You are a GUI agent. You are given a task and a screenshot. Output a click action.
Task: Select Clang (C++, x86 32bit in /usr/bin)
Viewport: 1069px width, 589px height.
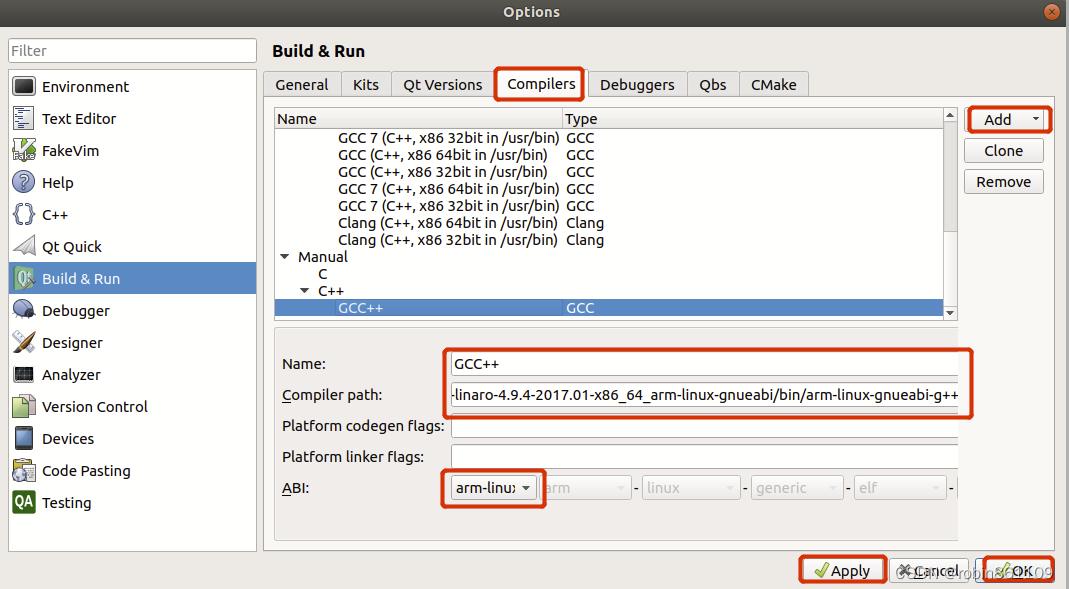coord(447,240)
